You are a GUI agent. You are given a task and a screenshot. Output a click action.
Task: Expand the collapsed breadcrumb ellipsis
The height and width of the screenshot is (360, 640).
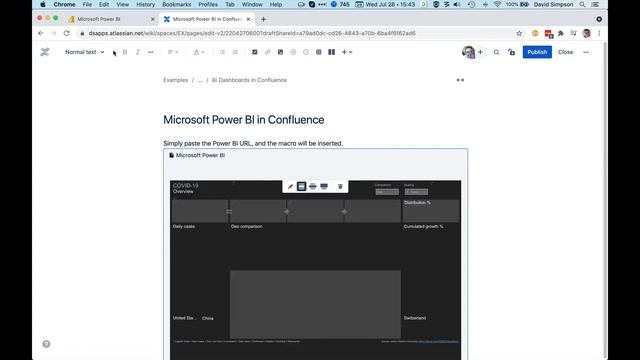pyautogui.click(x=200, y=80)
